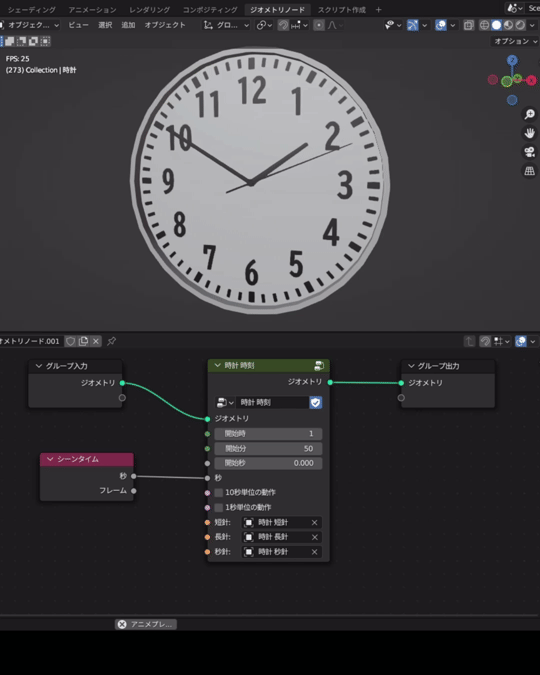Switch to orthographic grid view icon
Screen dimensions: 540x675
[529, 171]
